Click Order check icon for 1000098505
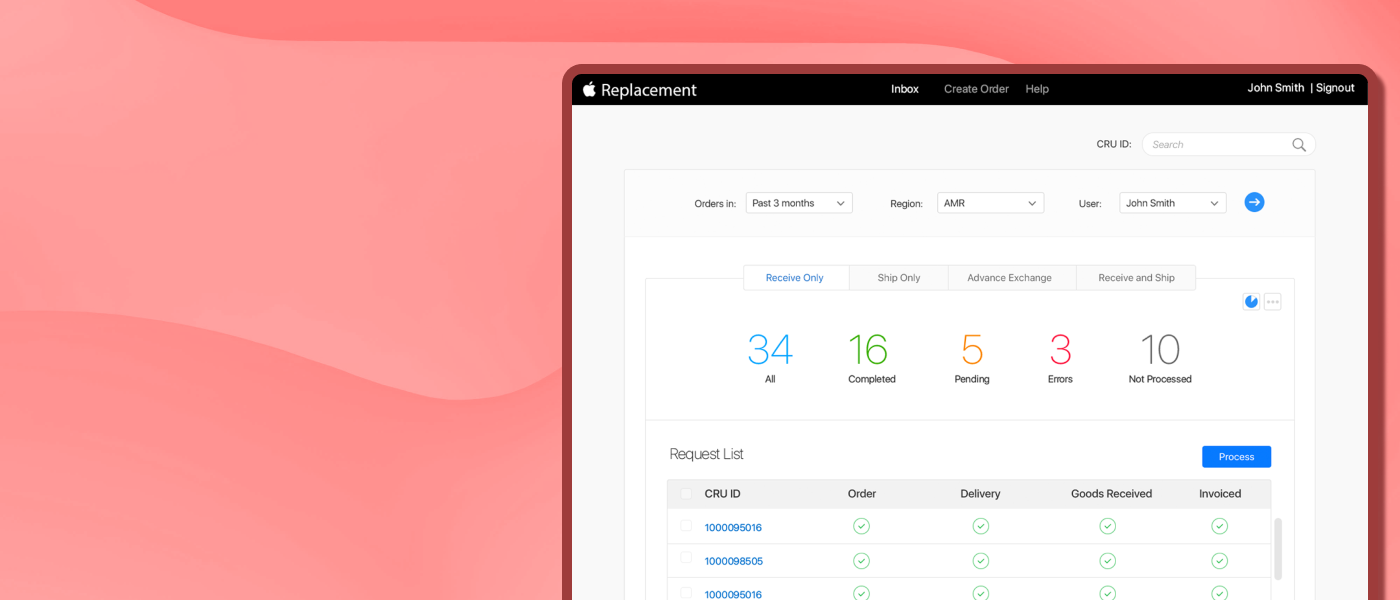 point(861,561)
